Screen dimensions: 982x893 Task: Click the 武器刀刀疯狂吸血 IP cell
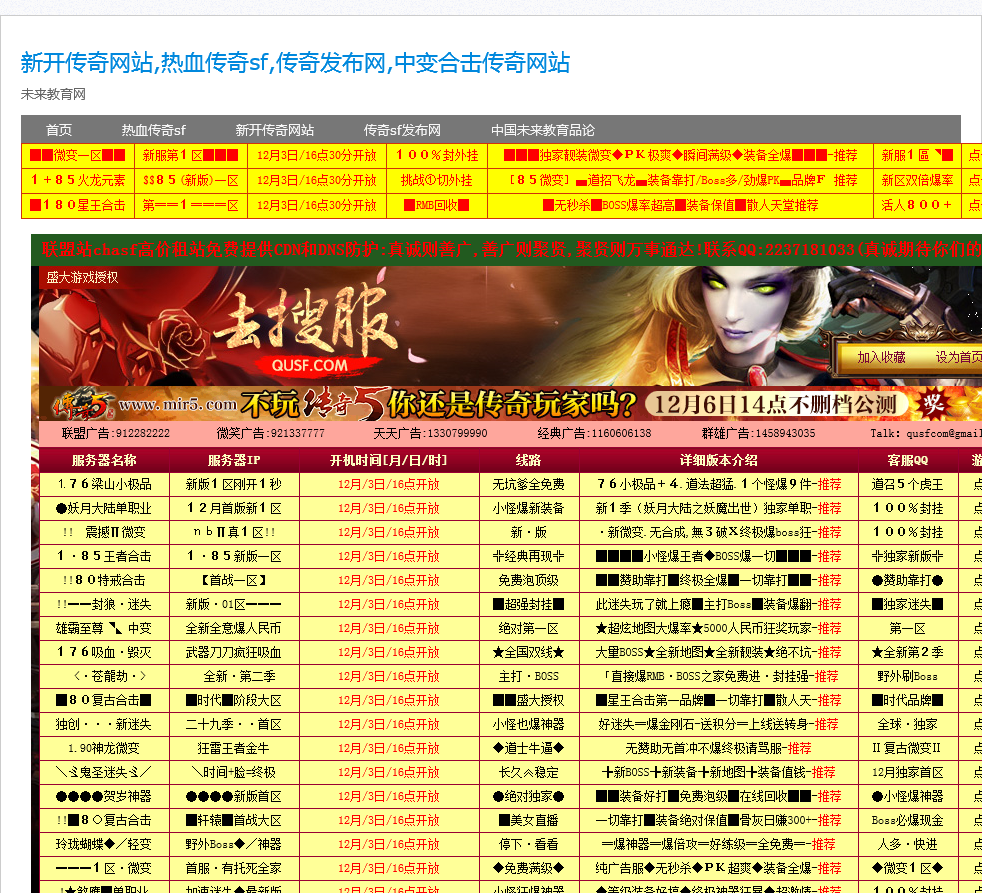click(234, 653)
